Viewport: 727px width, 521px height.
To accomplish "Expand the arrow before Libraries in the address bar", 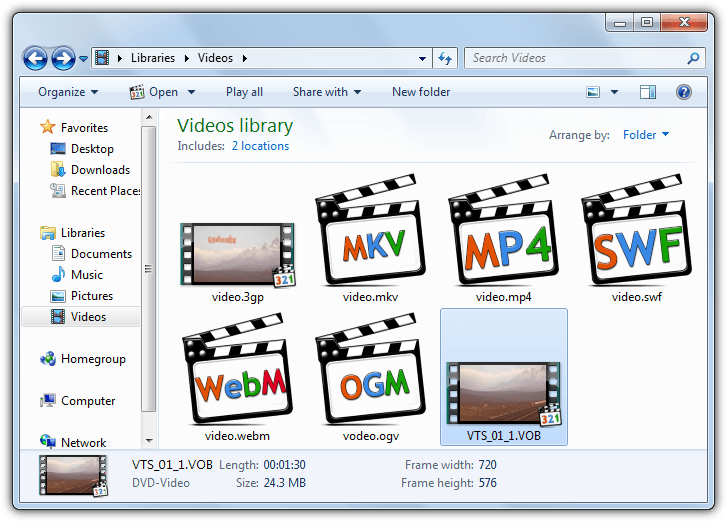I will 120,58.
